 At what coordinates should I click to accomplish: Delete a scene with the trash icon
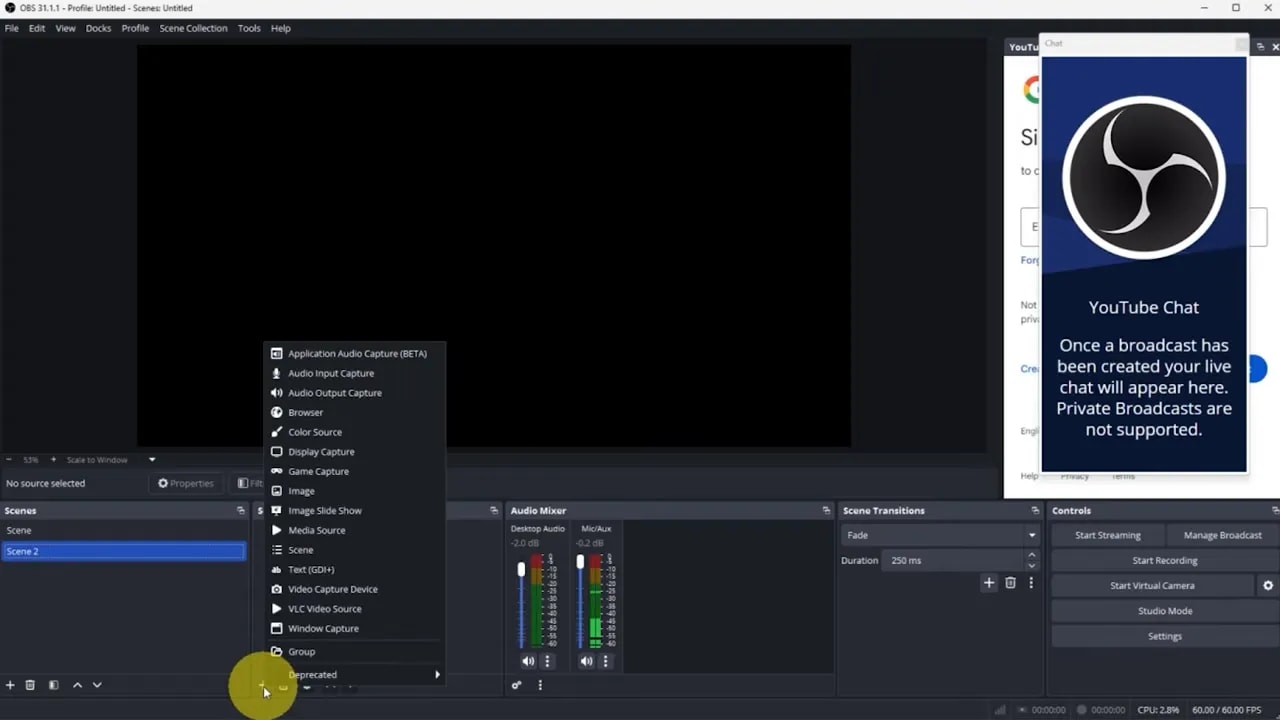30,685
